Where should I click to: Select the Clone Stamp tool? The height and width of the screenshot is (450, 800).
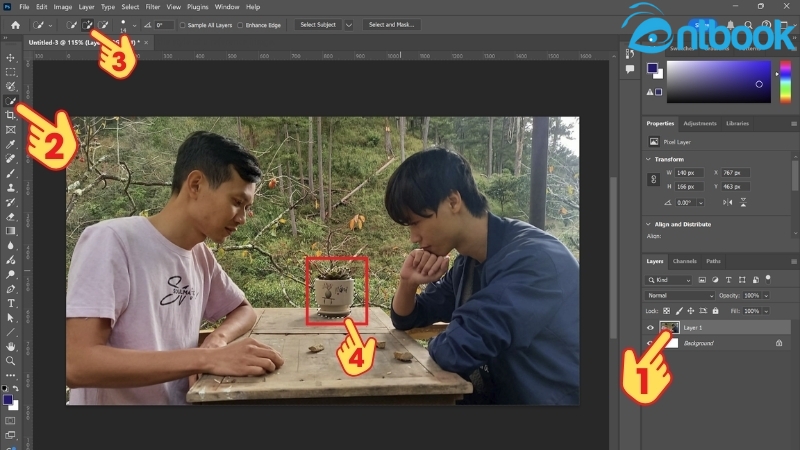click(x=10, y=188)
